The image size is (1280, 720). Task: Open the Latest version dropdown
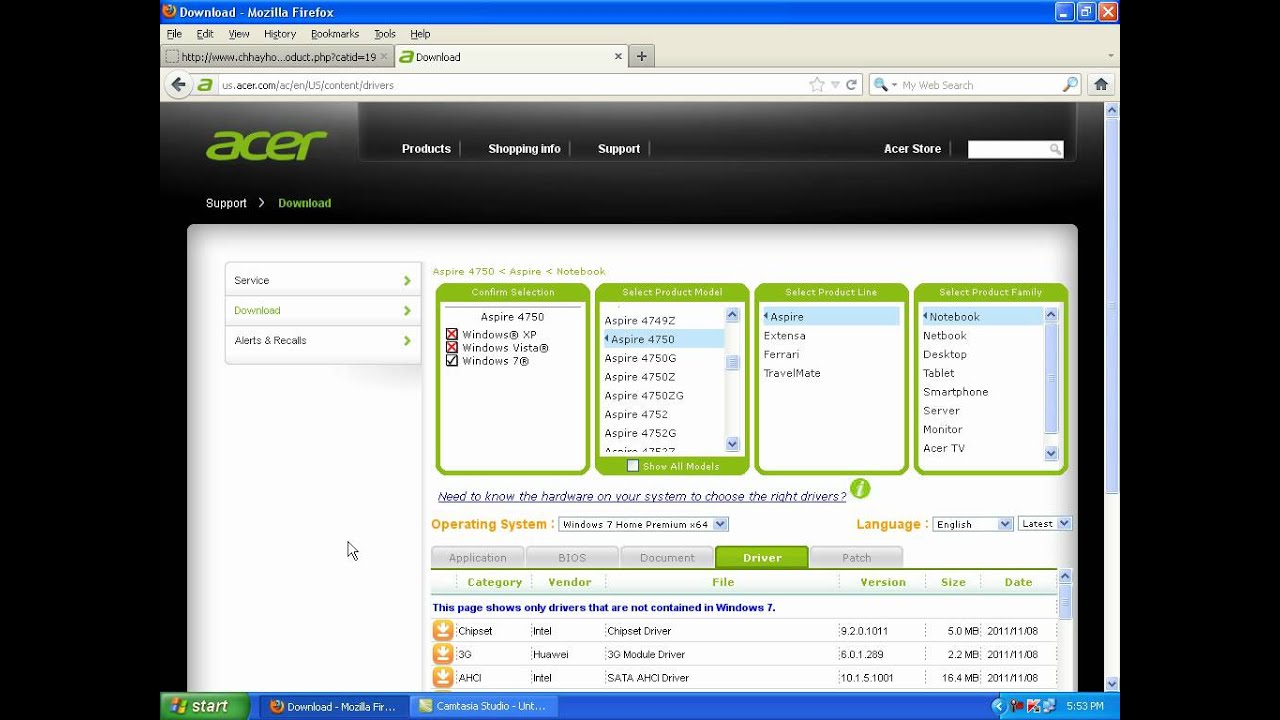(1045, 523)
